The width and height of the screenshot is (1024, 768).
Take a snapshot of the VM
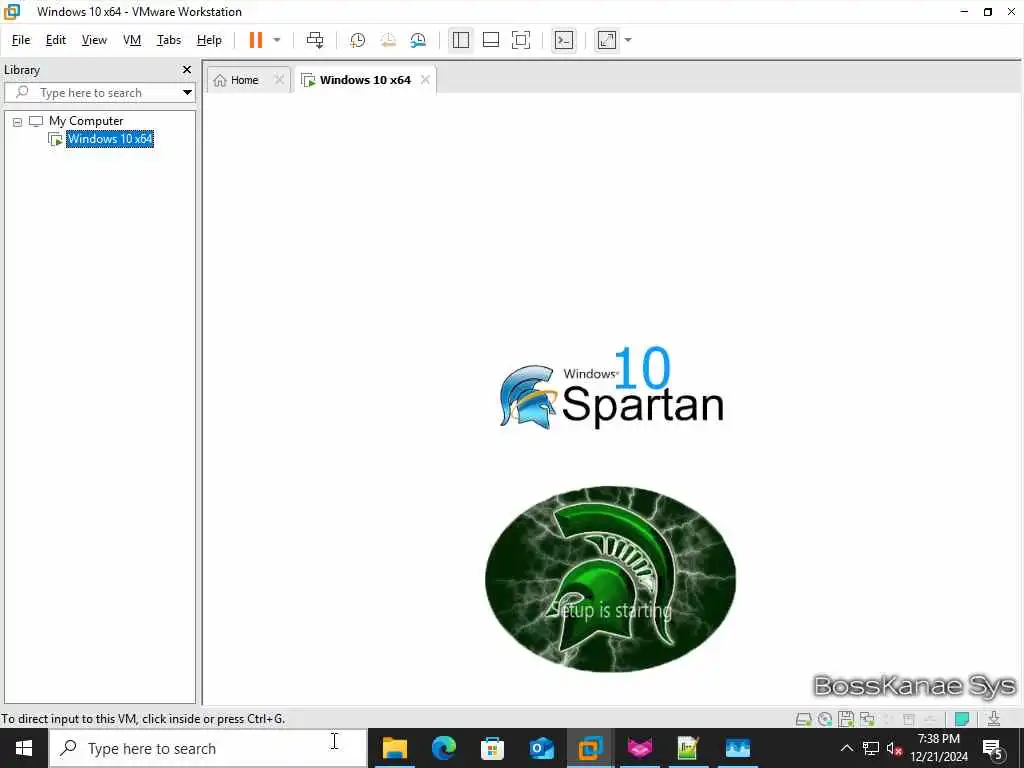[x=357, y=40]
